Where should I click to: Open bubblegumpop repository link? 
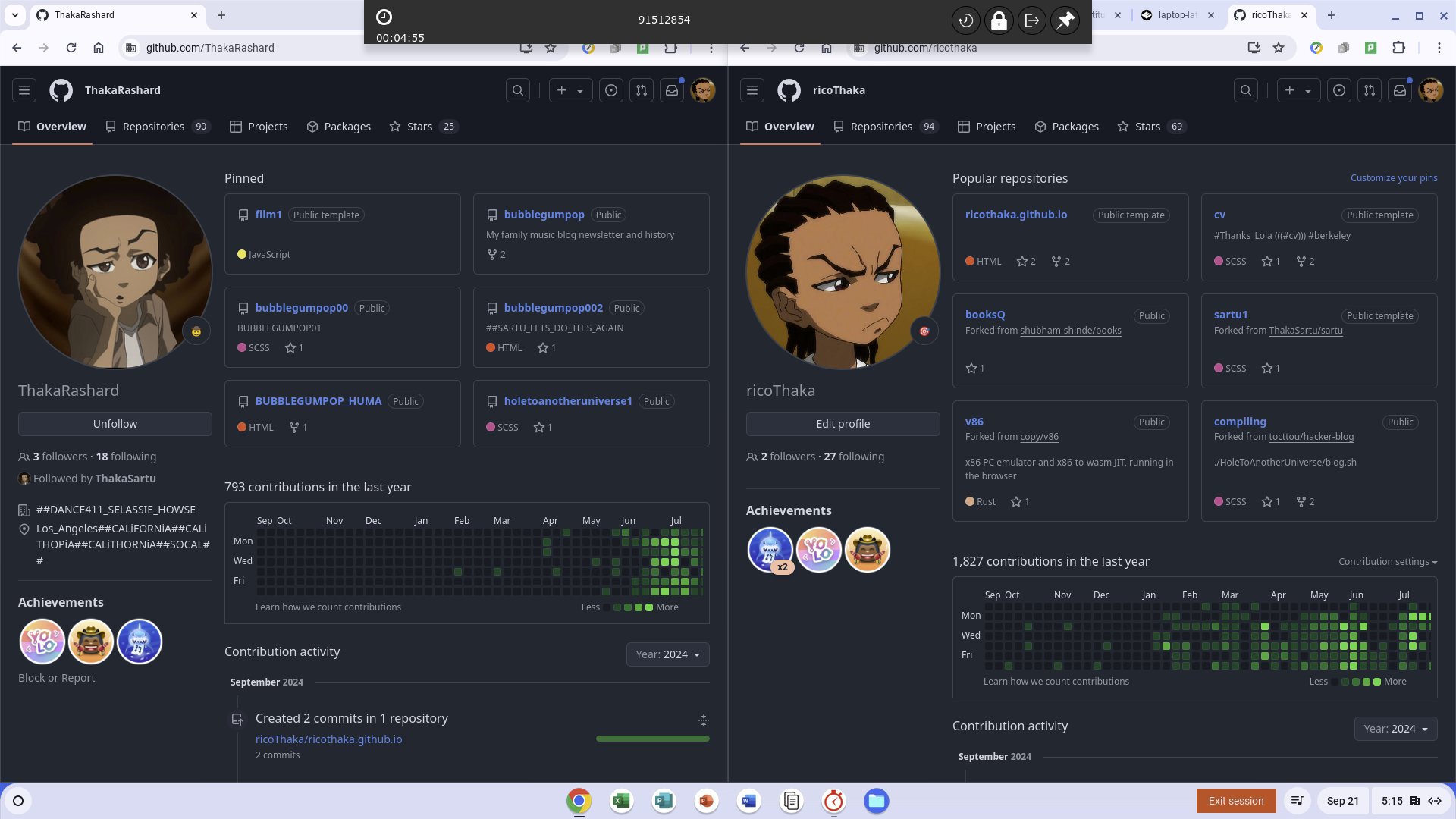click(x=544, y=215)
